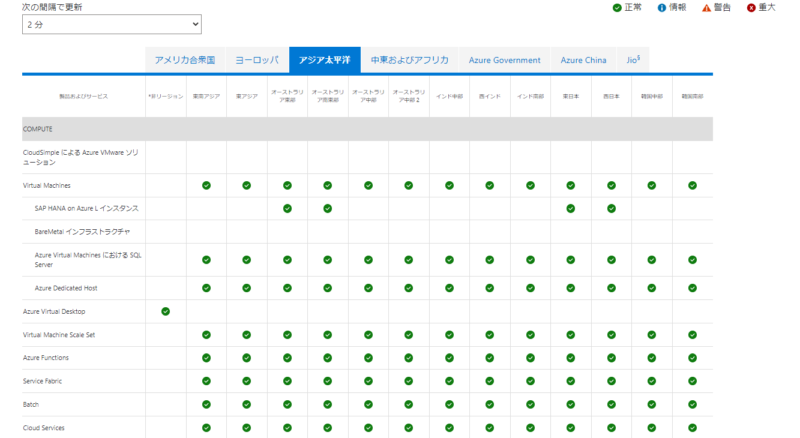Click the SAP HANA on Azure L インスタンス label
This screenshot has width=800, height=438.
tap(86, 208)
